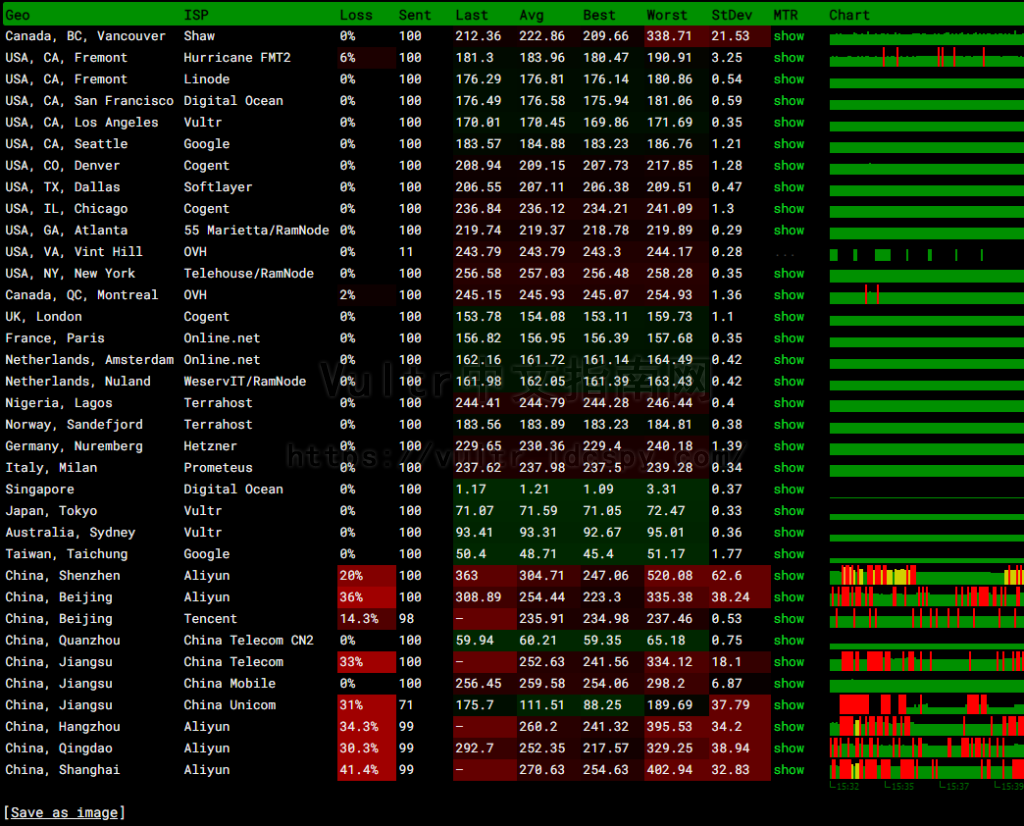Select the 'Canada, BC, Vancouver' geo cell
Viewport: 1024px width, 826px height.
pos(86,36)
